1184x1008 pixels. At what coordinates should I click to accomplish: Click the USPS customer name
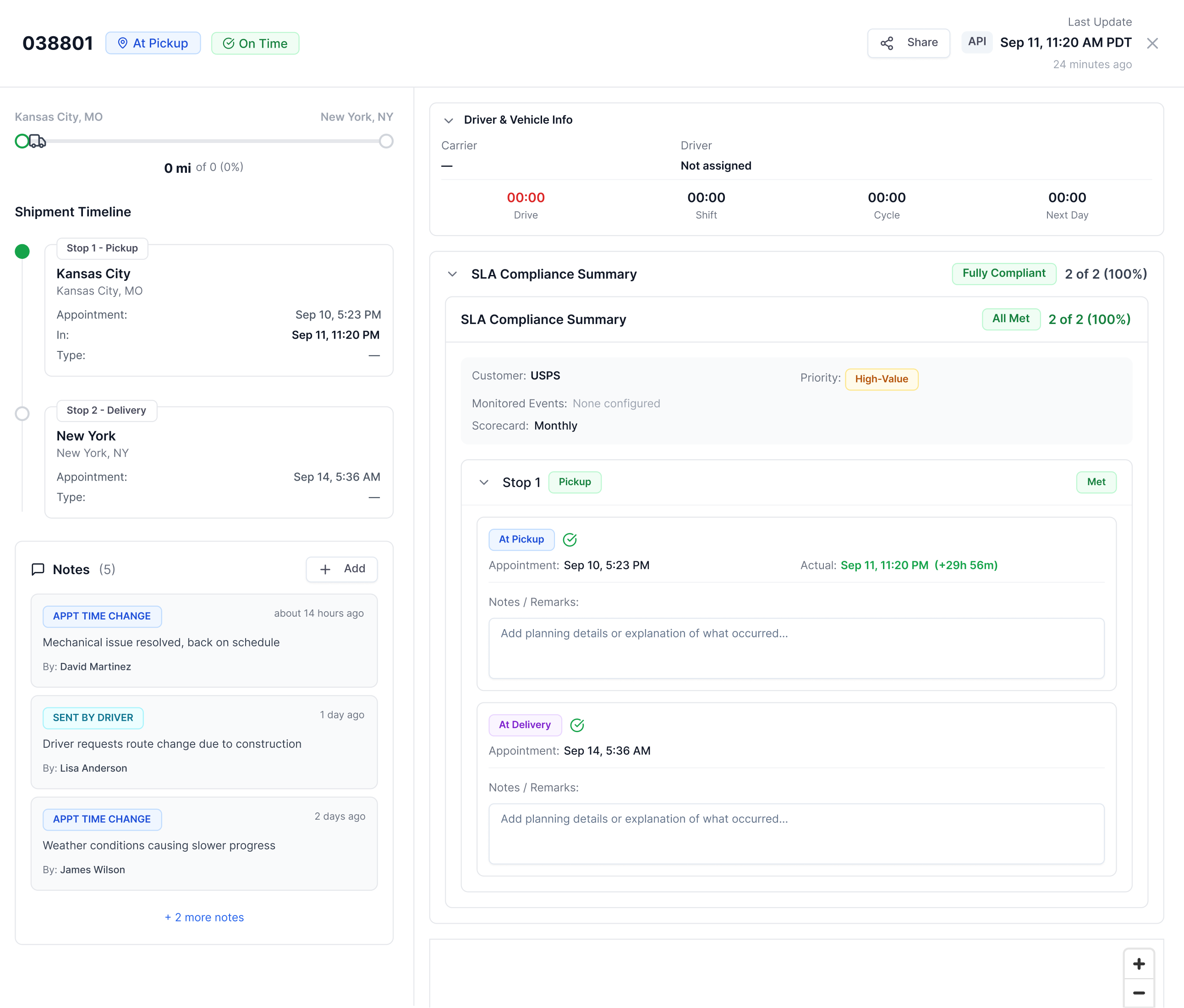[545, 376]
